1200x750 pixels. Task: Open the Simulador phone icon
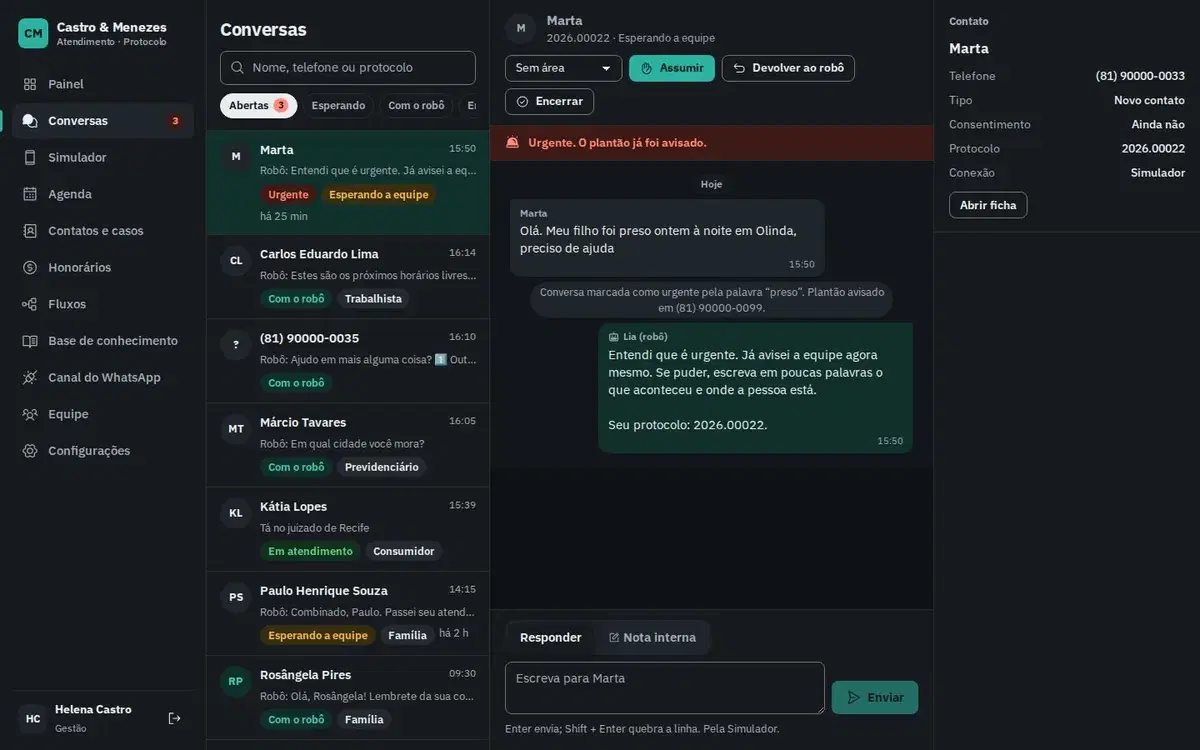tap(30, 158)
